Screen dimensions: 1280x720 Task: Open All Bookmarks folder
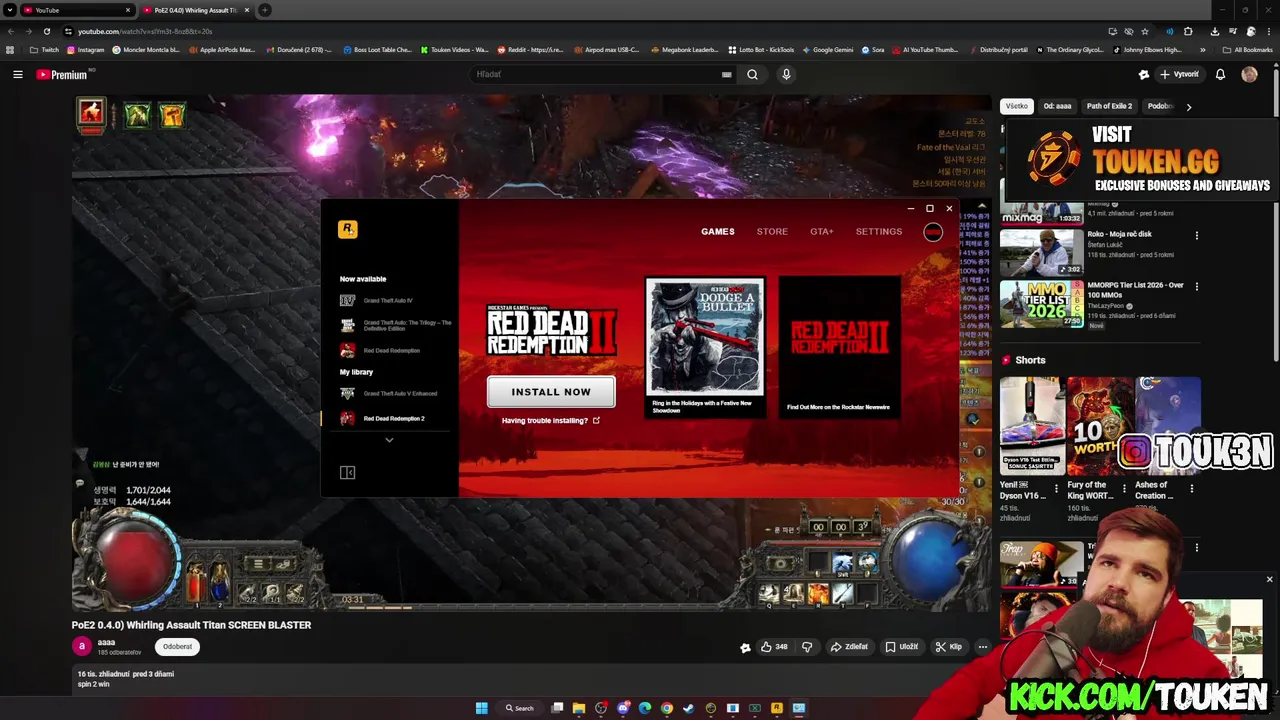click(1247, 50)
